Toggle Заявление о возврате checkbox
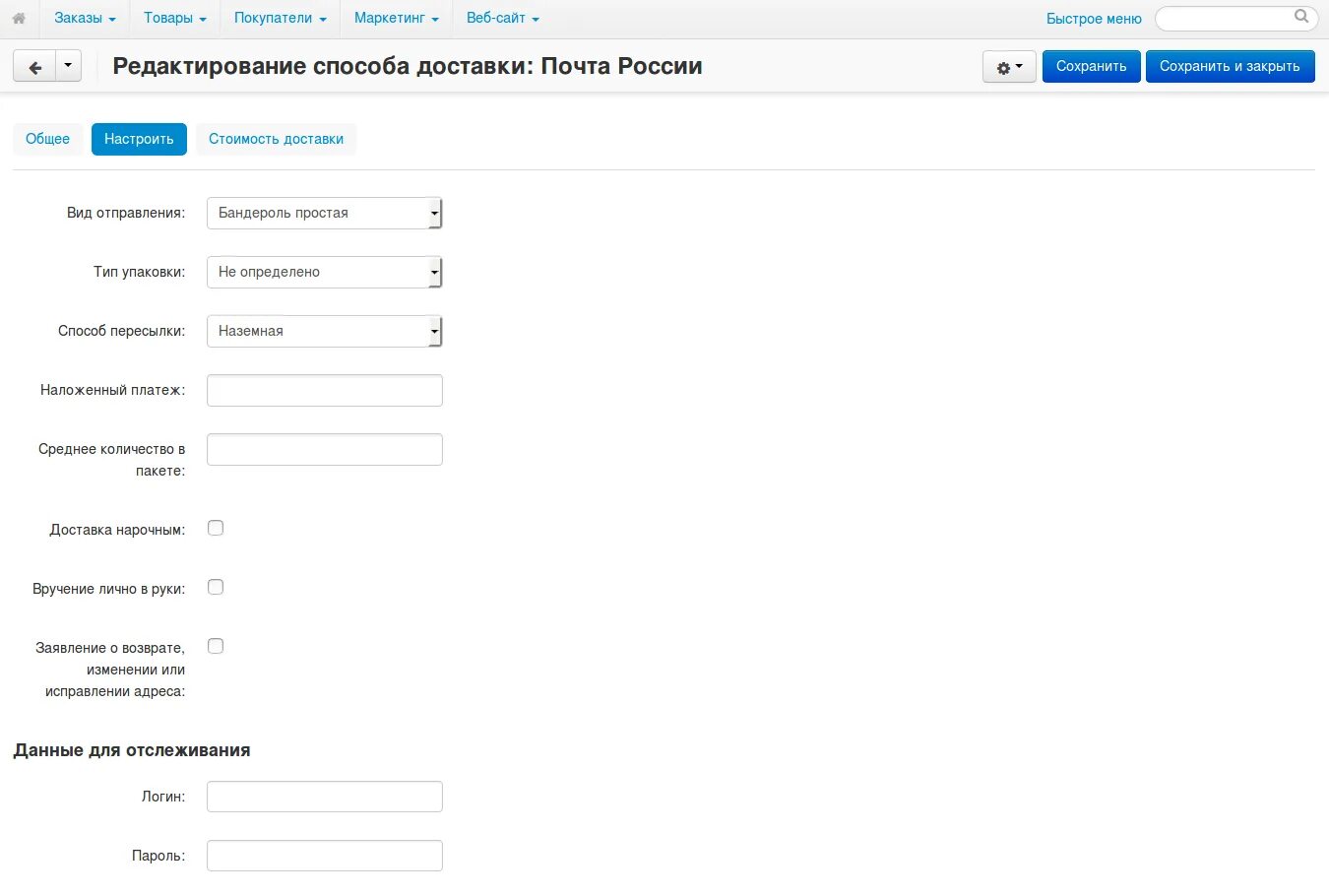This screenshot has height=896, width=1329. [x=216, y=646]
